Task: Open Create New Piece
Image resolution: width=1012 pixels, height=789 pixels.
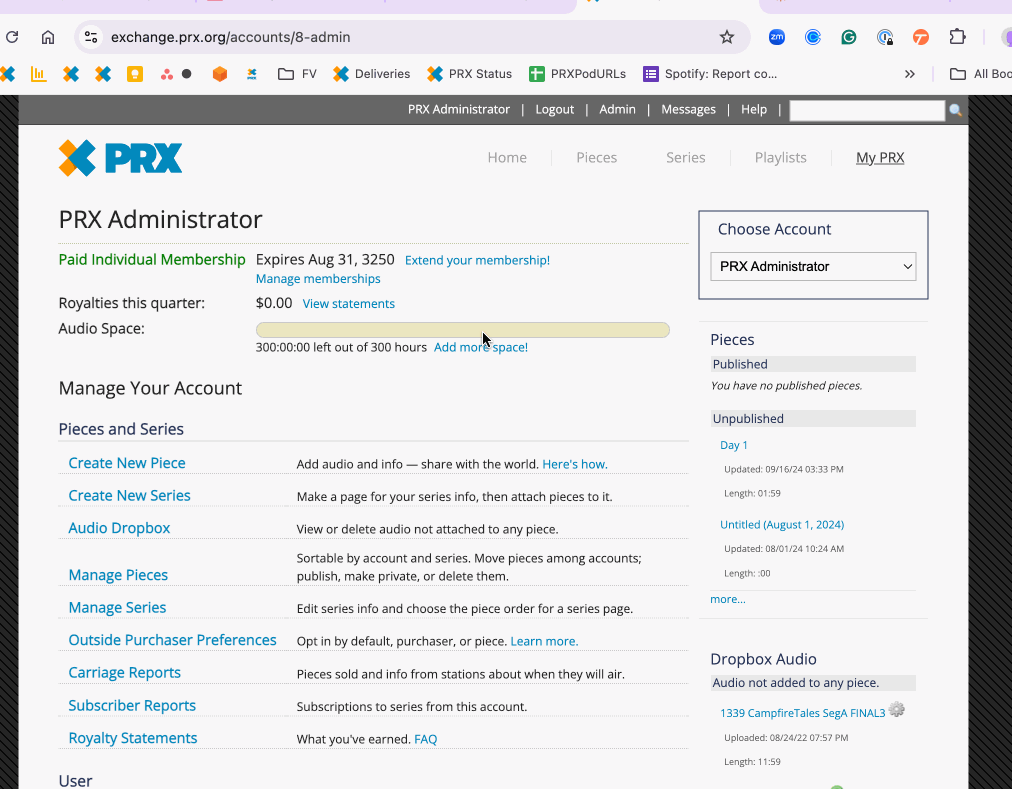Action: click(127, 463)
